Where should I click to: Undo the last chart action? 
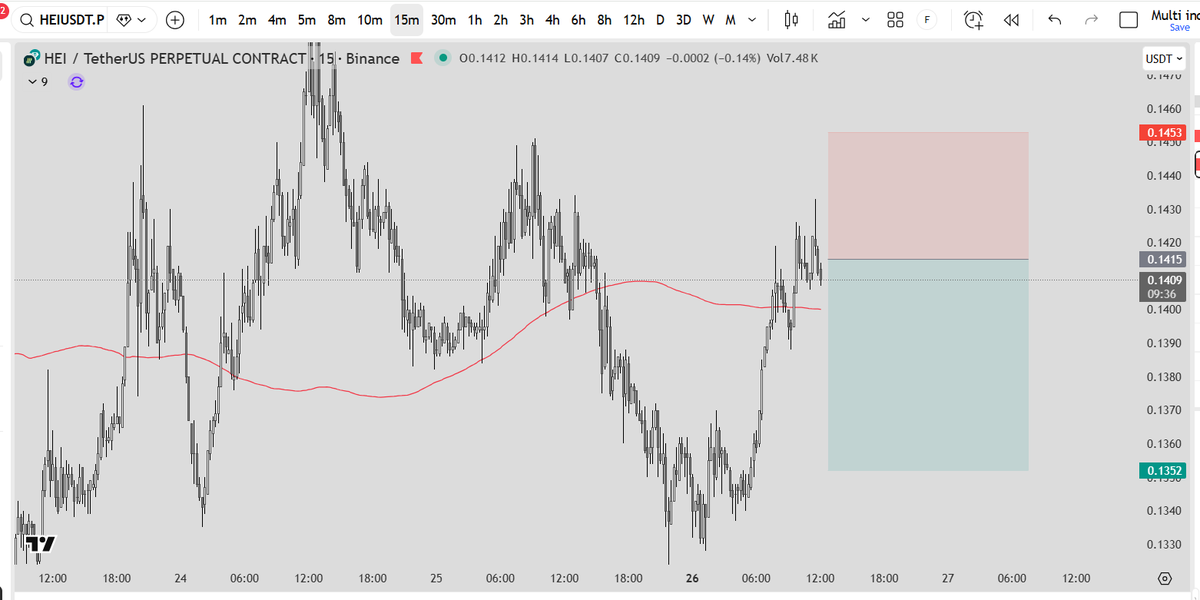(1054, 20)
